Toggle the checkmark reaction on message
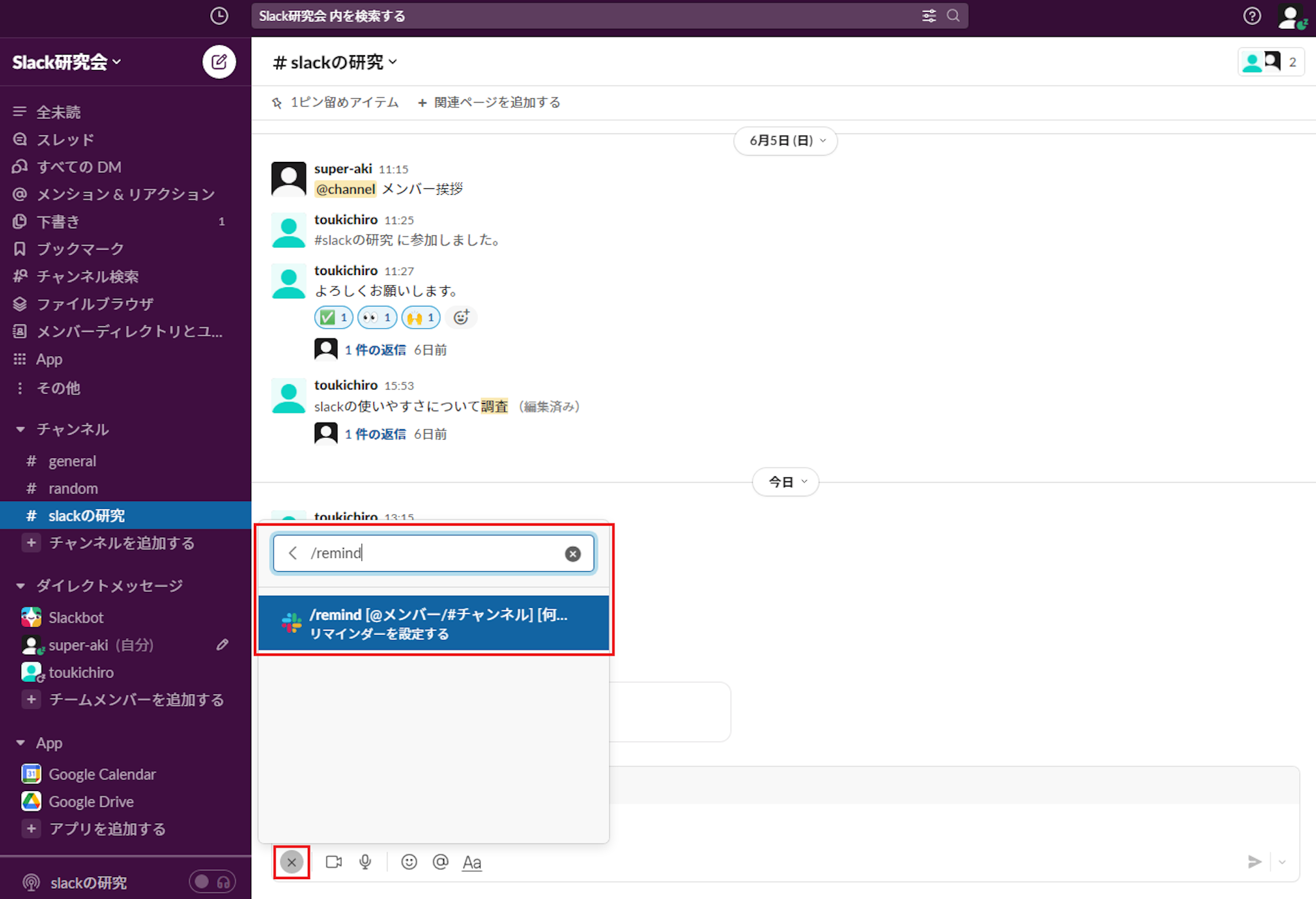This screenshot has height=899, width=1316. 333,317
